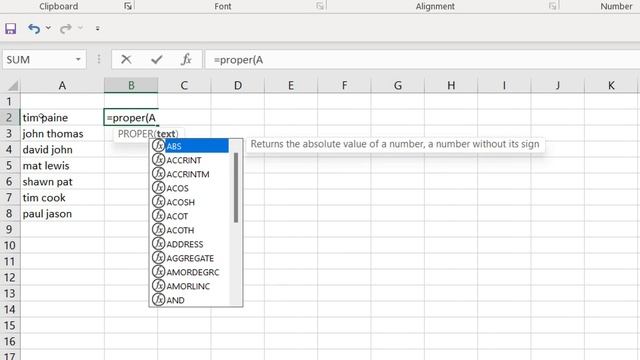Select column H header
This screenshot has width=640, height=360.
(451, 85)
